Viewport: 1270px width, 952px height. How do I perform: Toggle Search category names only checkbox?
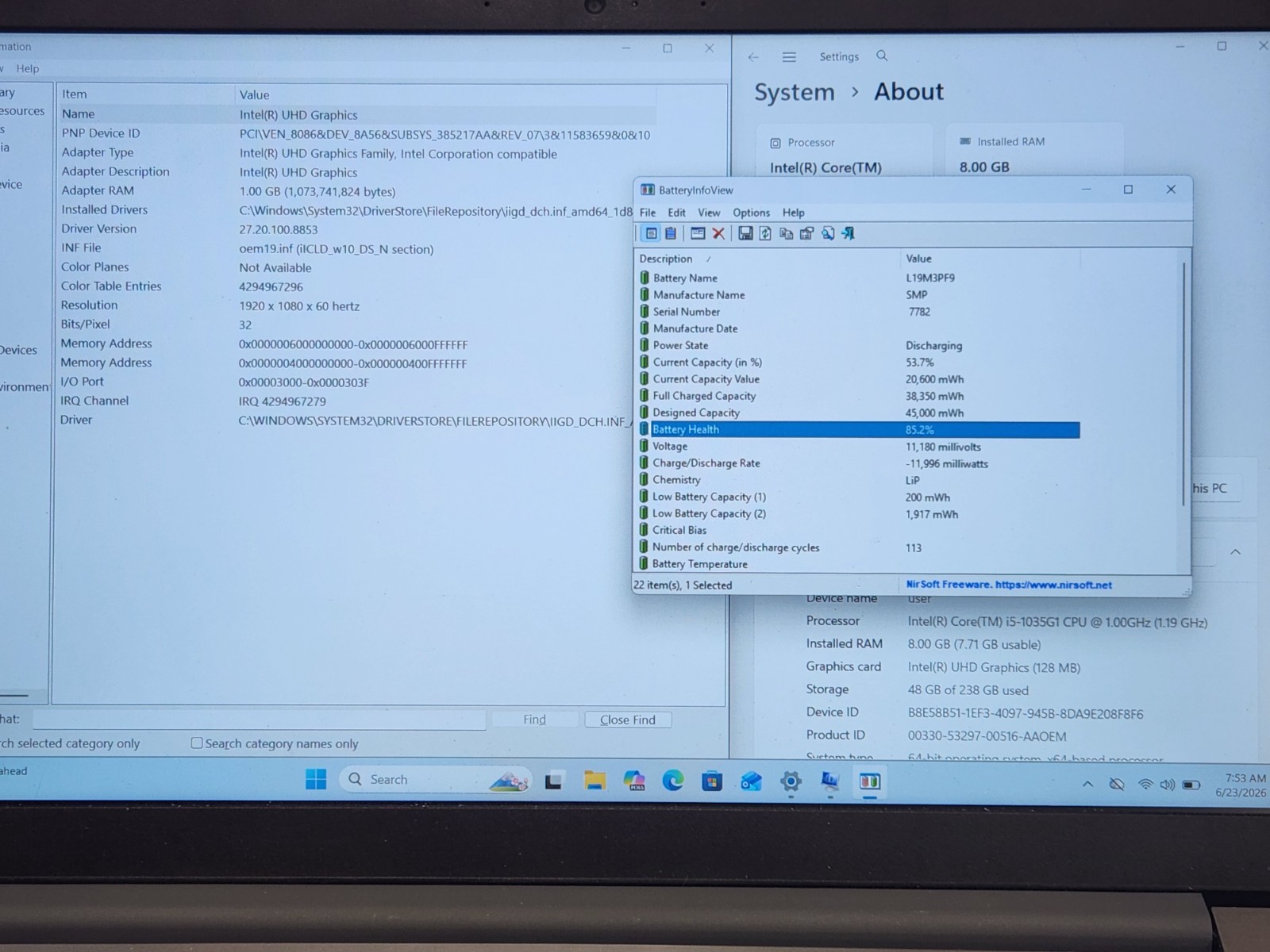[197, 743]
